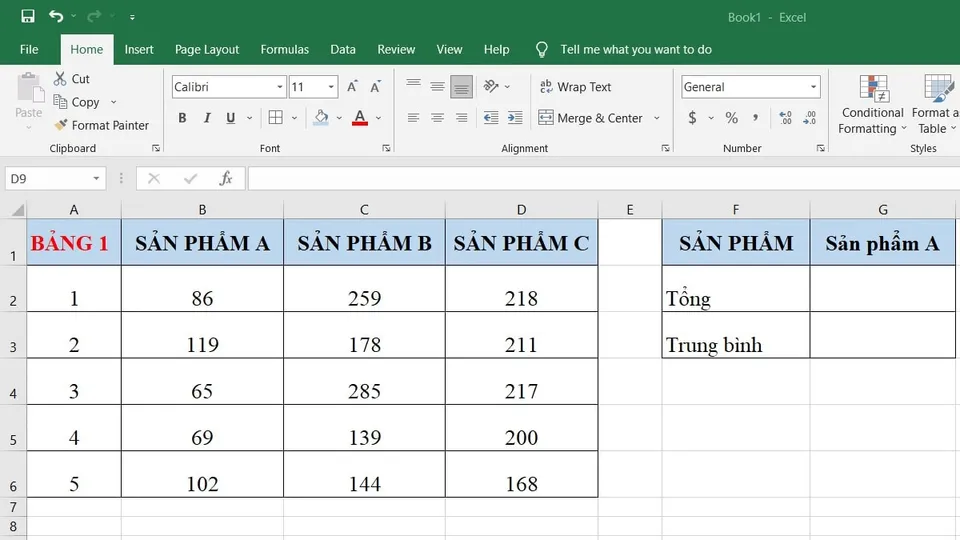Image resolution: width=960 pixels, height=540 pixels.
Task: Toggle Wrap Text for the cell
Action: point(575,87)
